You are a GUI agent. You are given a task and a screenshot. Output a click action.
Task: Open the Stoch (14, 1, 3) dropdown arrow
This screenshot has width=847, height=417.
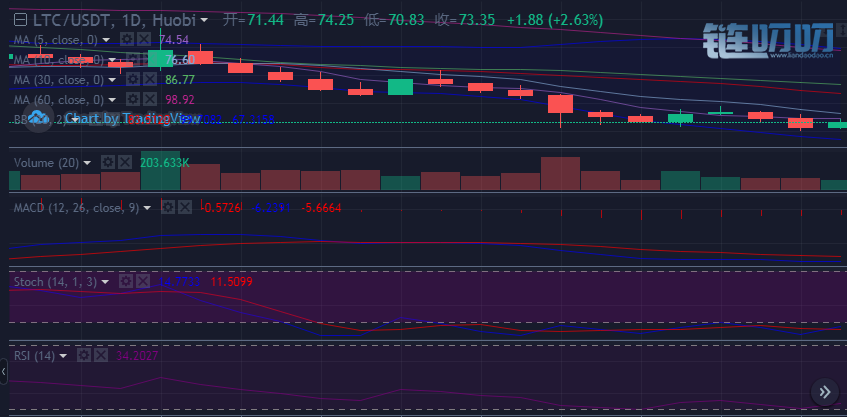pos(105,282)
